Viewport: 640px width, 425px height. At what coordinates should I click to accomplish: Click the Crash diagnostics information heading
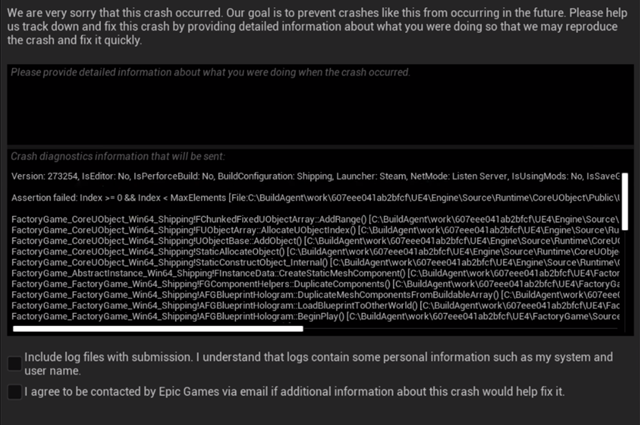(118, 156)
